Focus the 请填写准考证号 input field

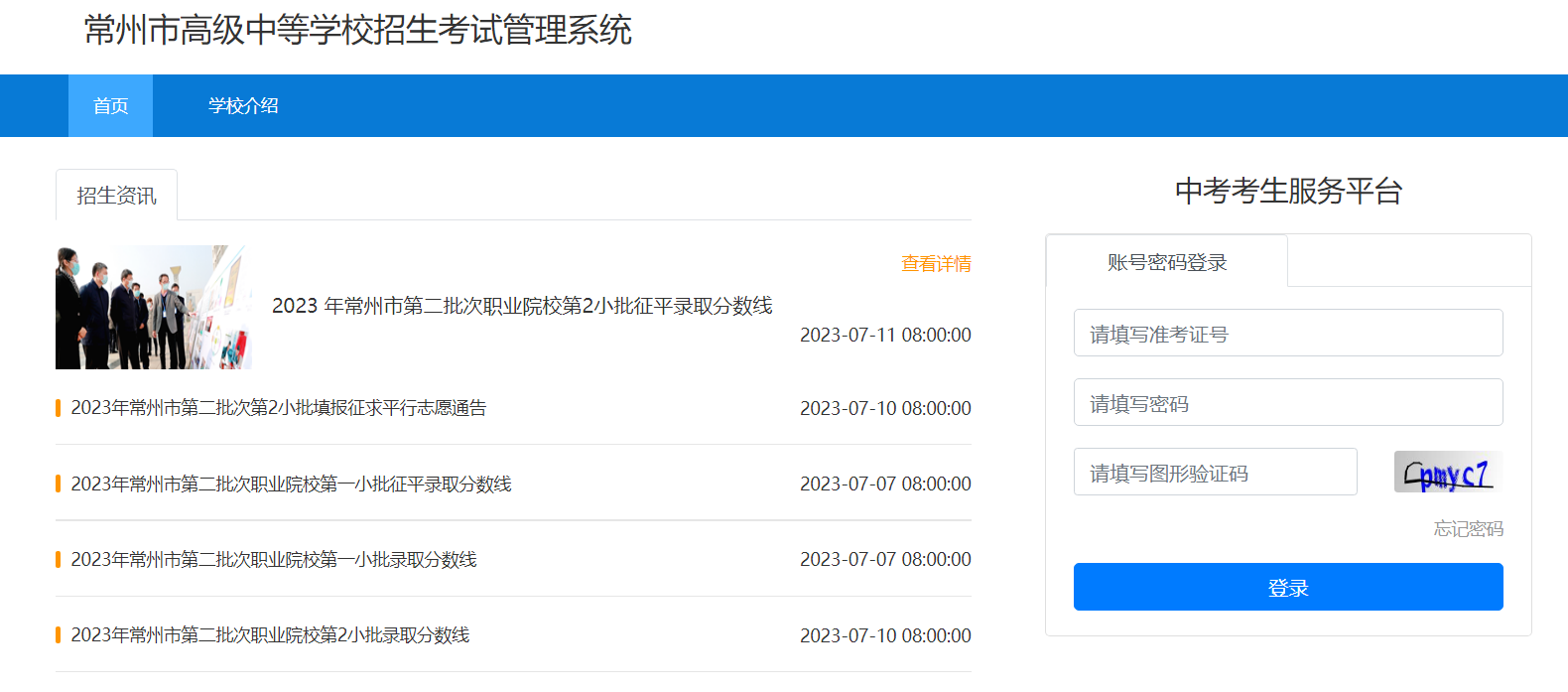(x=1287, y=334)
